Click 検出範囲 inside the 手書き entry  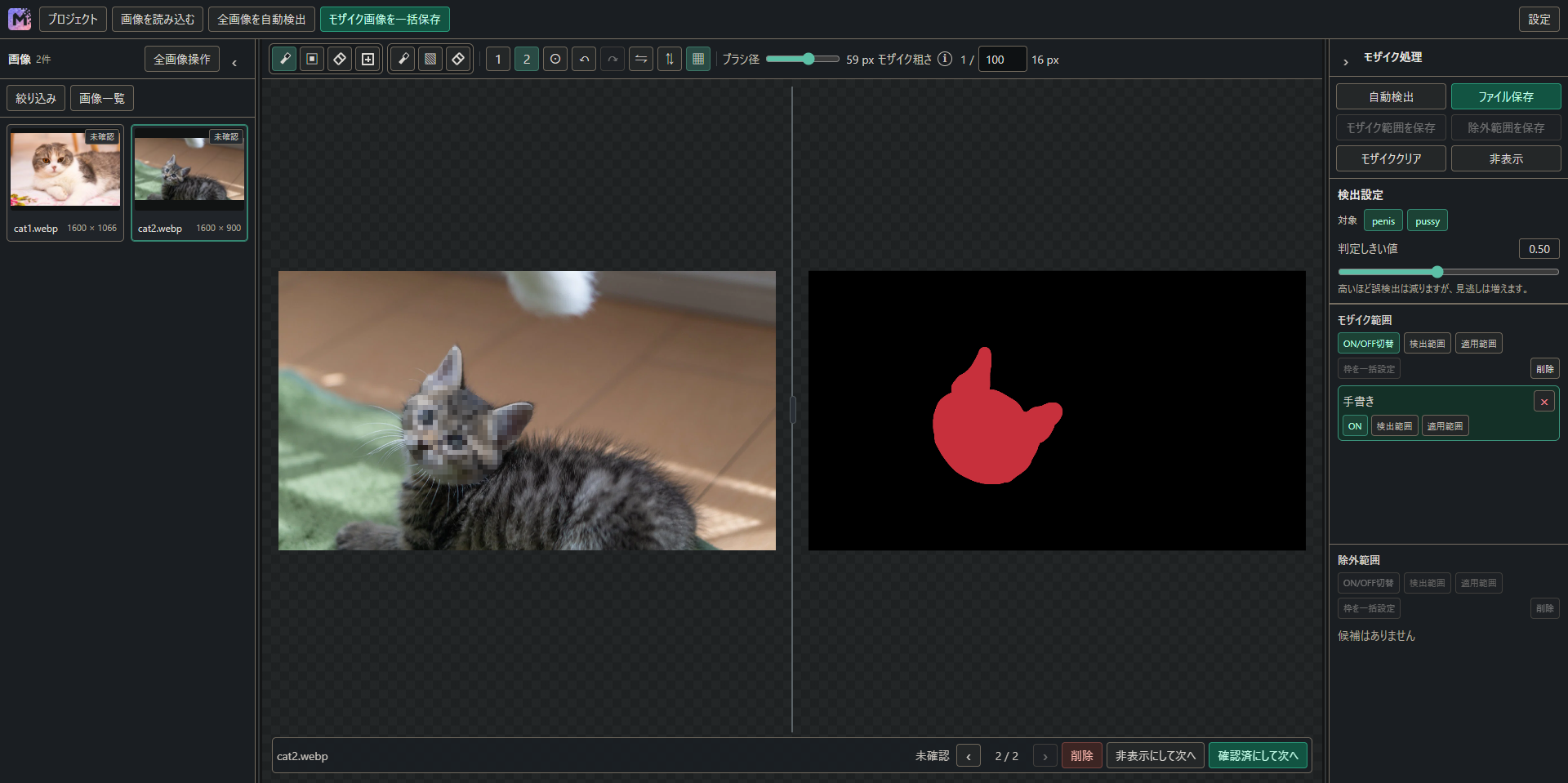(x=1395, y=426)
